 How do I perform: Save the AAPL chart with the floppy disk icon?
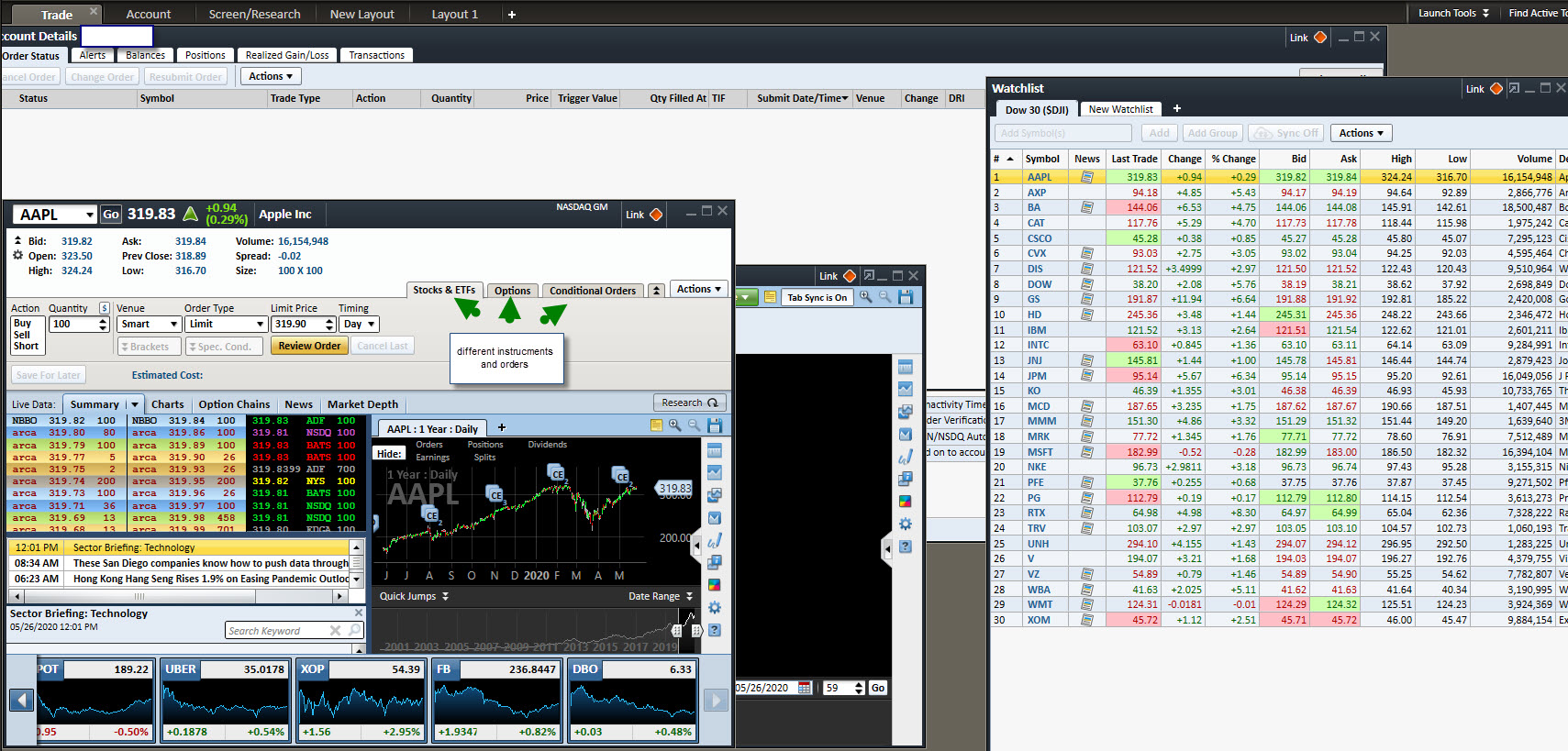pos(715,425)
